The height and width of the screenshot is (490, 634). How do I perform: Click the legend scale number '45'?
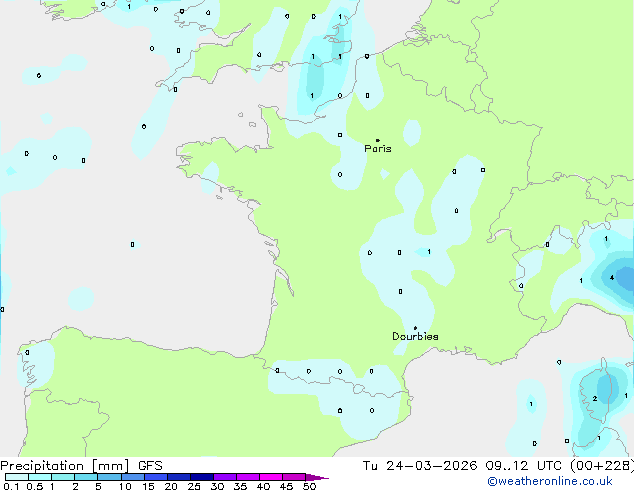[x=286, y=486]
